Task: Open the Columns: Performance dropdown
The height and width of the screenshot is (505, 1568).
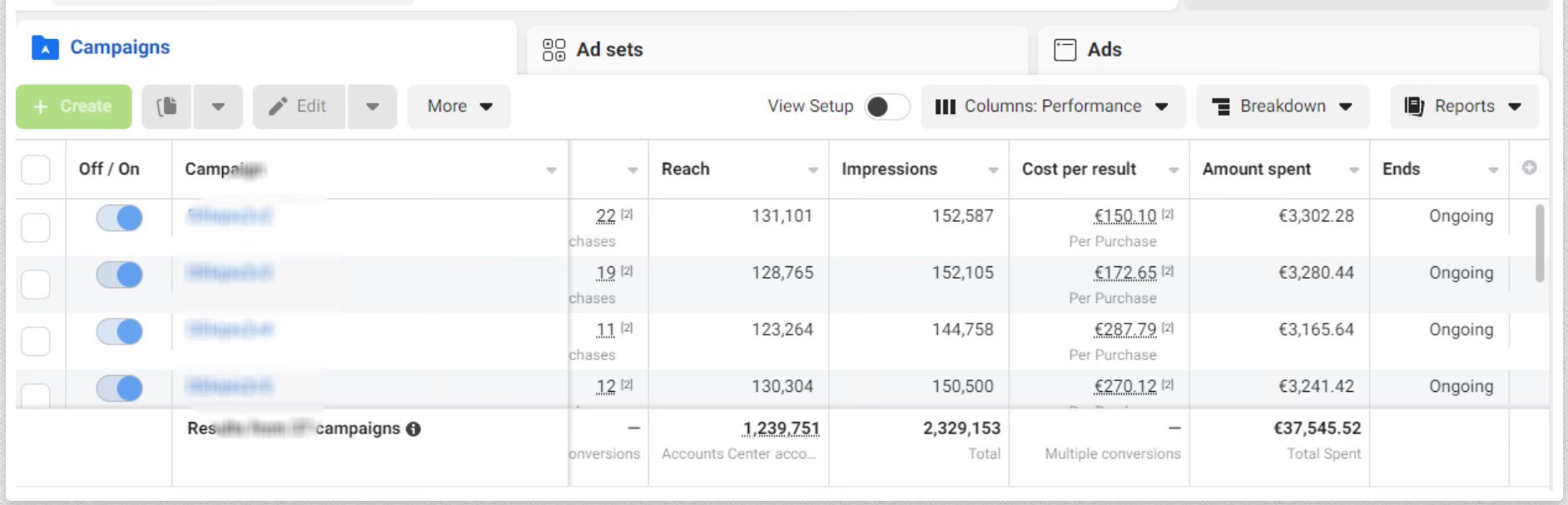Action: [1053, 106]
